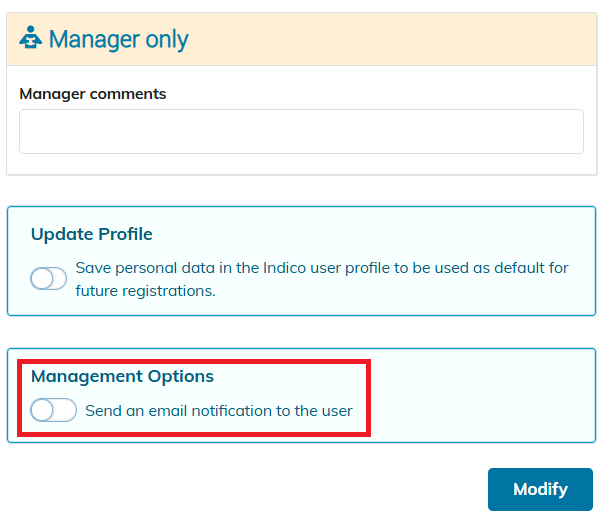Click the Manager only person icon
The height and width of the screenshot is (516, 605).
tap(30, 37)
